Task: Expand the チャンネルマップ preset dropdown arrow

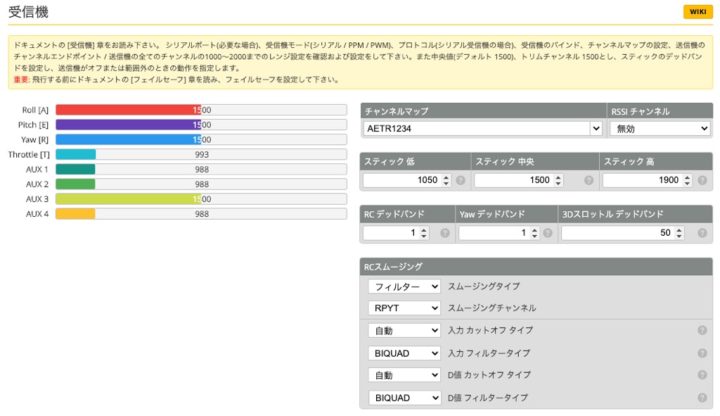Action: (x=596, y=129)
